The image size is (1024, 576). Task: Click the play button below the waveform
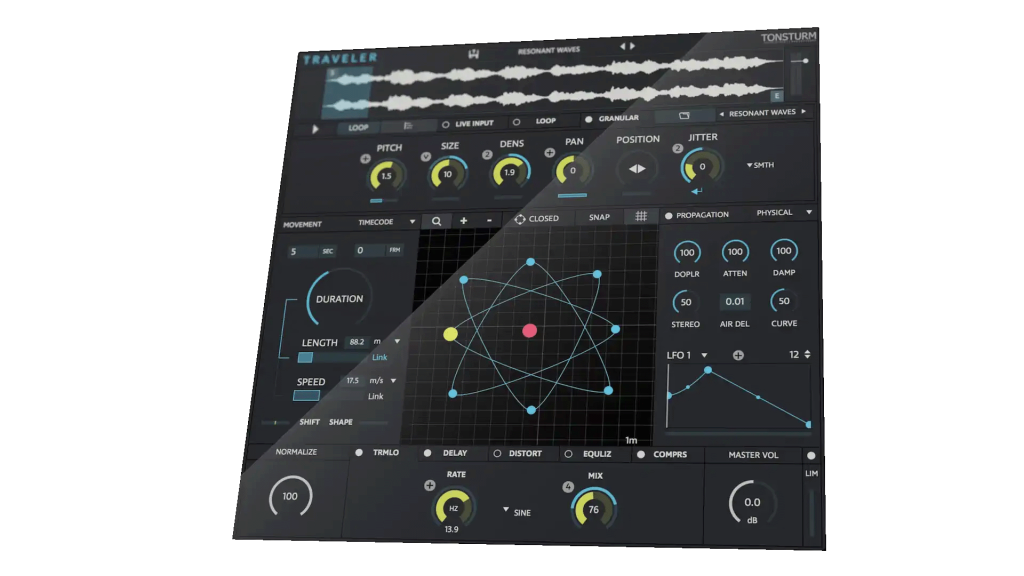(x=316, y=129)
